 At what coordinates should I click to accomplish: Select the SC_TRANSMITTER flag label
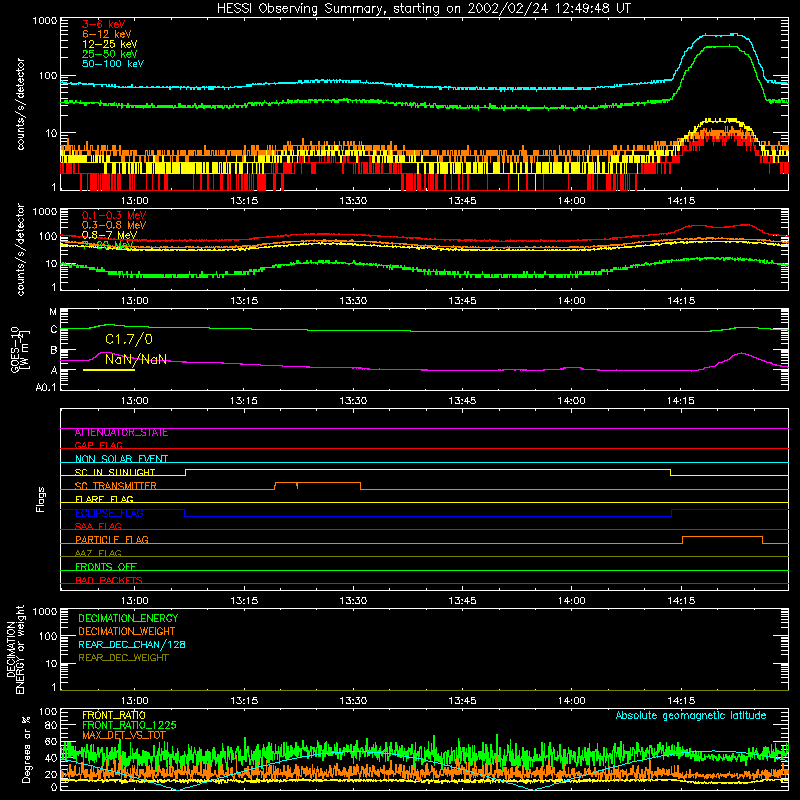pyautogui.click(x=115, y=486)
